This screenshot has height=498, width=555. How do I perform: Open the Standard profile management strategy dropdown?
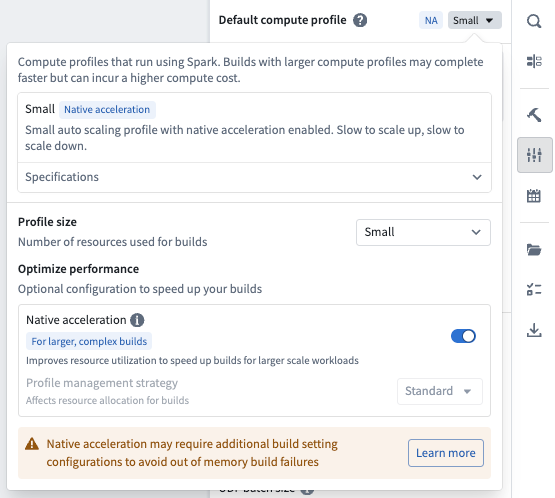[x=440, y=391]
